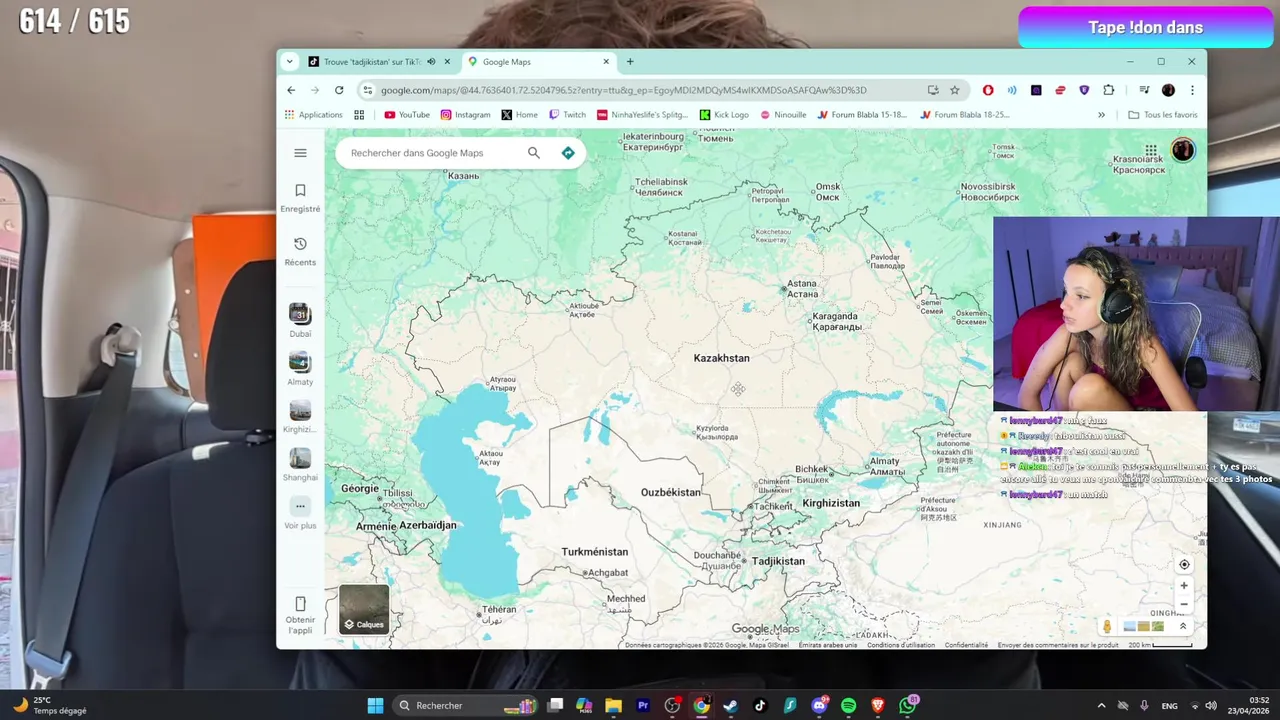Open the Windows Start menu

375,705
